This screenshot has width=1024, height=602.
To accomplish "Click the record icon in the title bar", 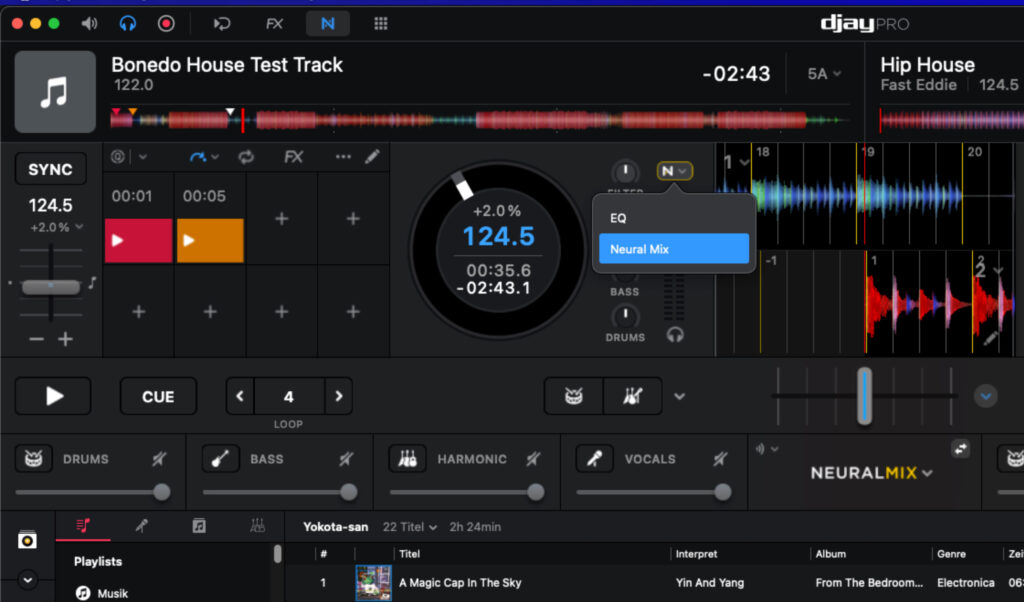I will [166, 23].
